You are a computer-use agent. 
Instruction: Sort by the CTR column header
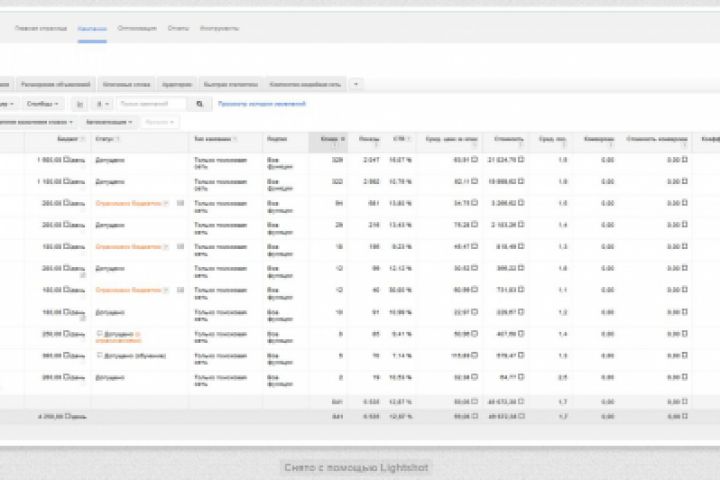pos(399,139)
